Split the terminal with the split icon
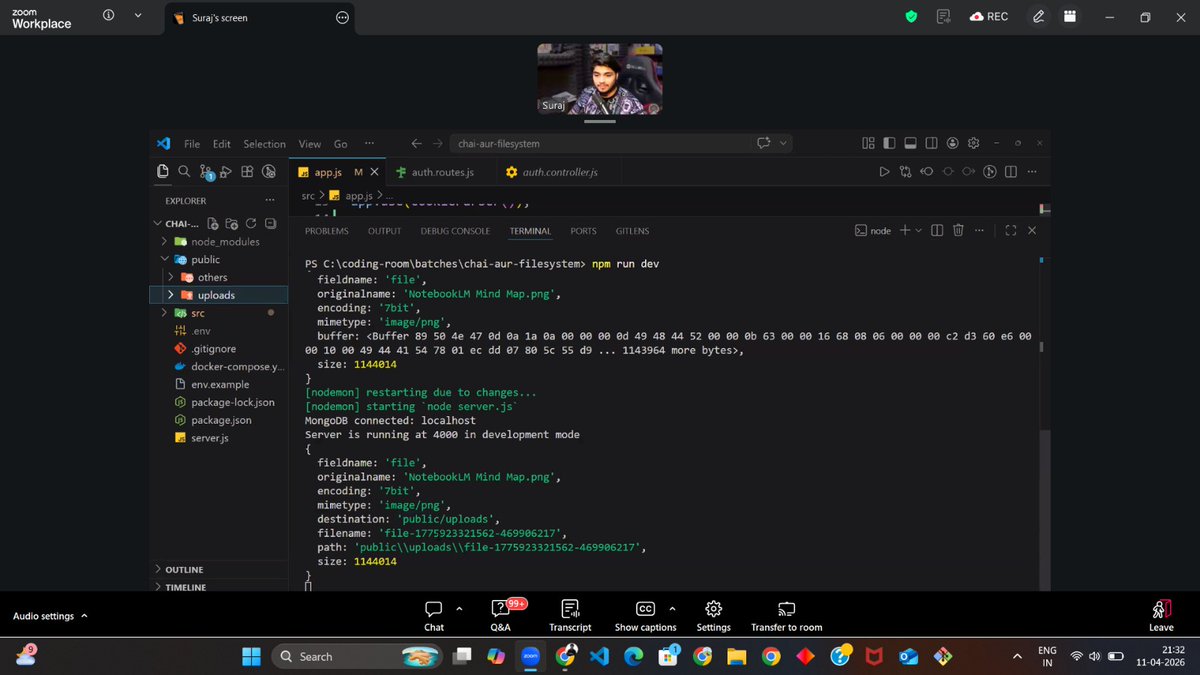The image size is (1200, 675). click(936, 230)
